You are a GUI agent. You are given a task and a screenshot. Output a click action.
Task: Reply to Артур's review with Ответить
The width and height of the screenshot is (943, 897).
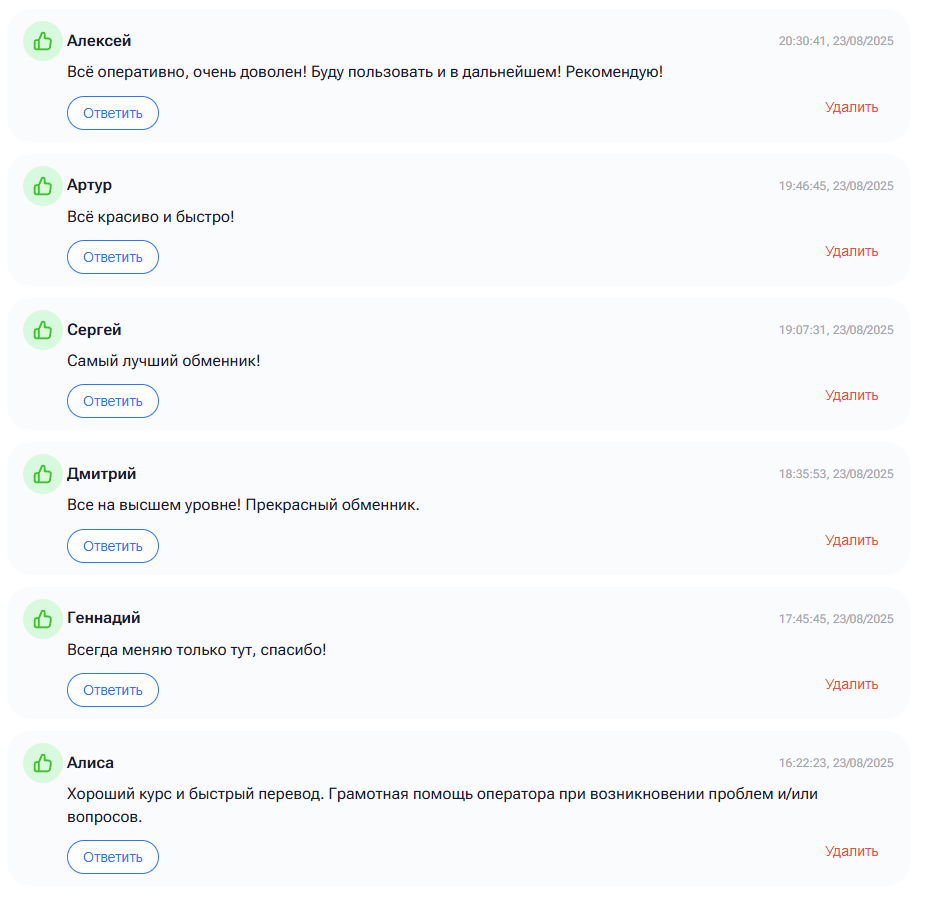click(x=113, y=257)
